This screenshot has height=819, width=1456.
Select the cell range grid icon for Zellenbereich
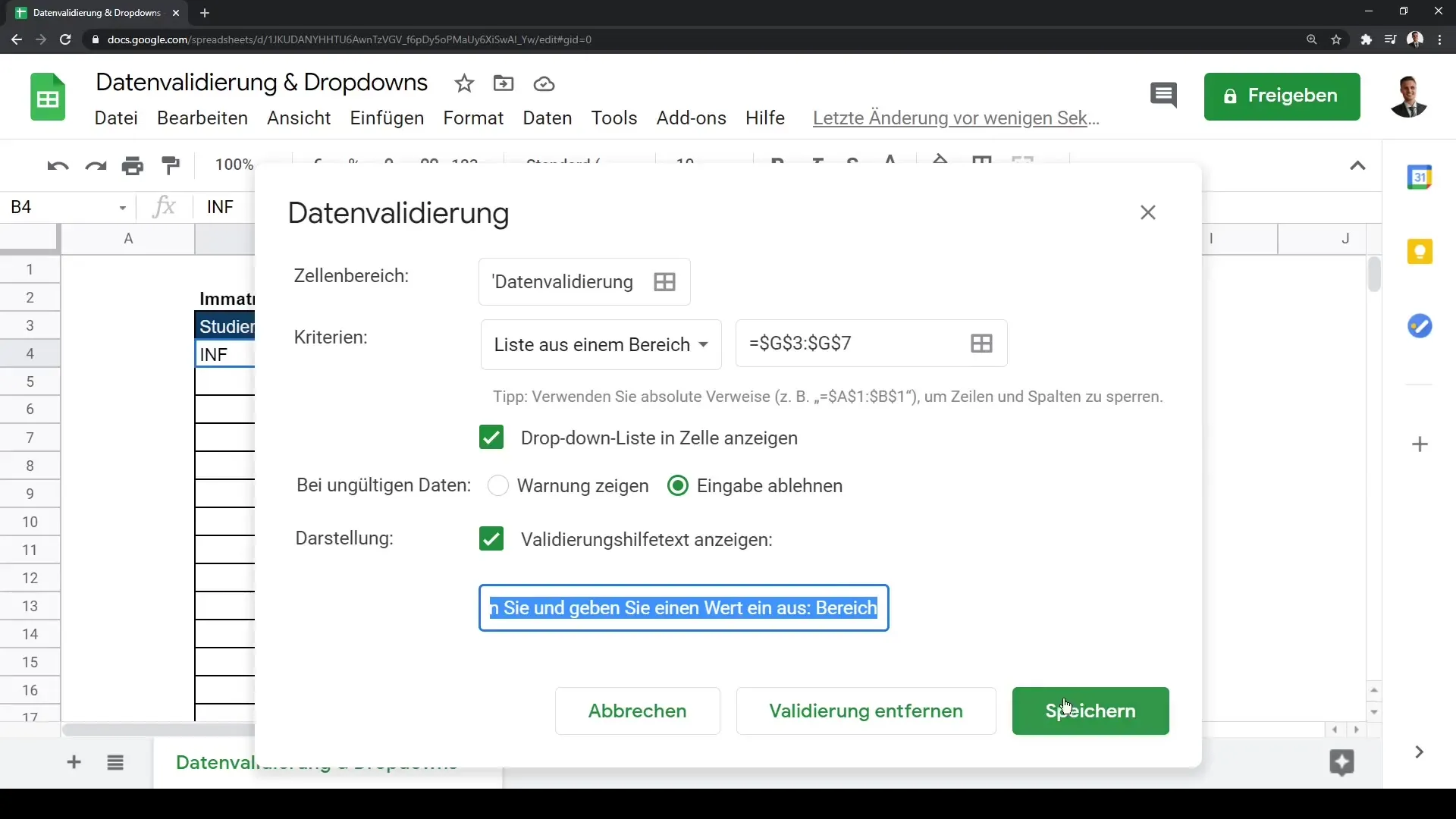click(x=664, y=282)
